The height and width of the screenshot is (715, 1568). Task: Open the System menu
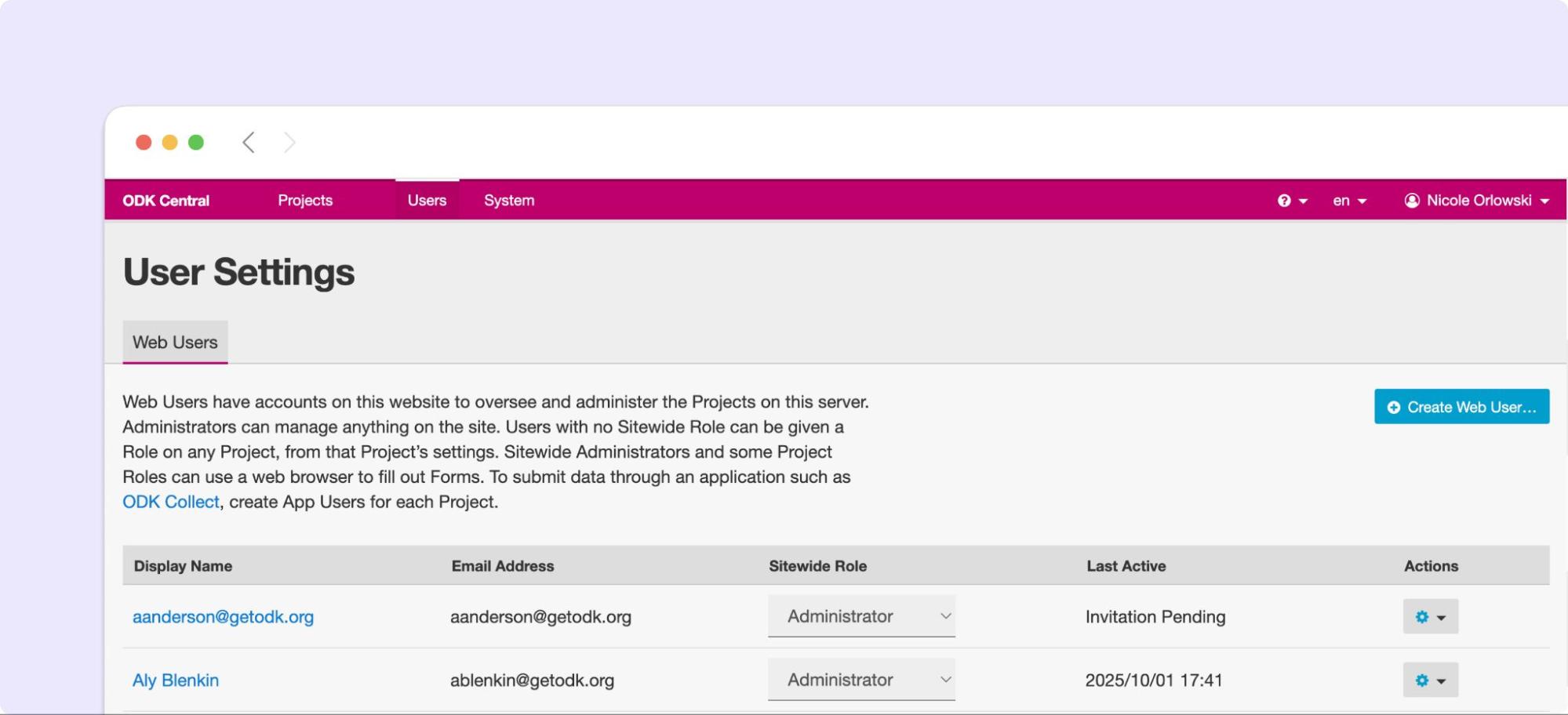coord(508,201)
